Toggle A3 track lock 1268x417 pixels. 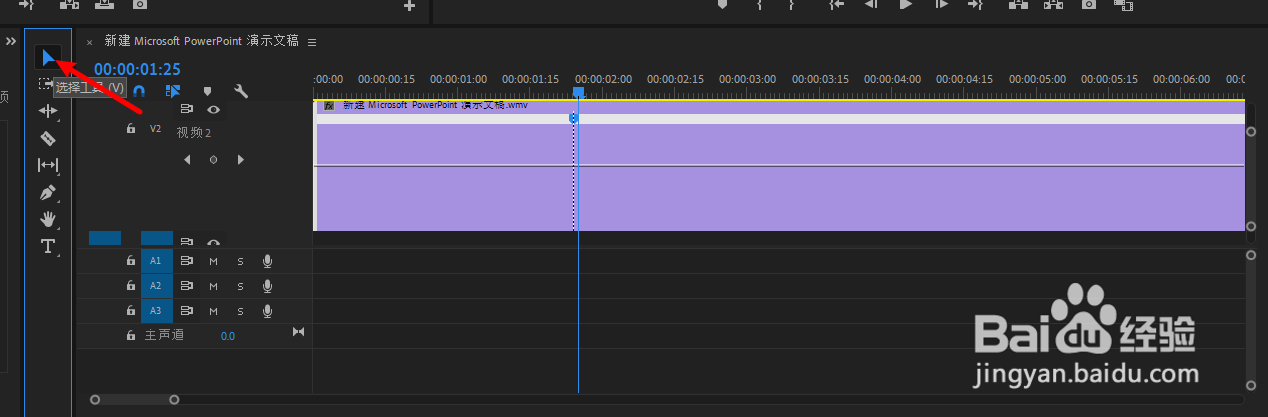click(x=130, y=311)
